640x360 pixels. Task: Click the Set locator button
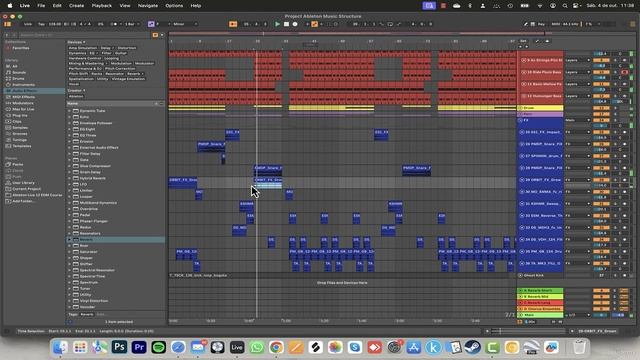pos(523,41)
